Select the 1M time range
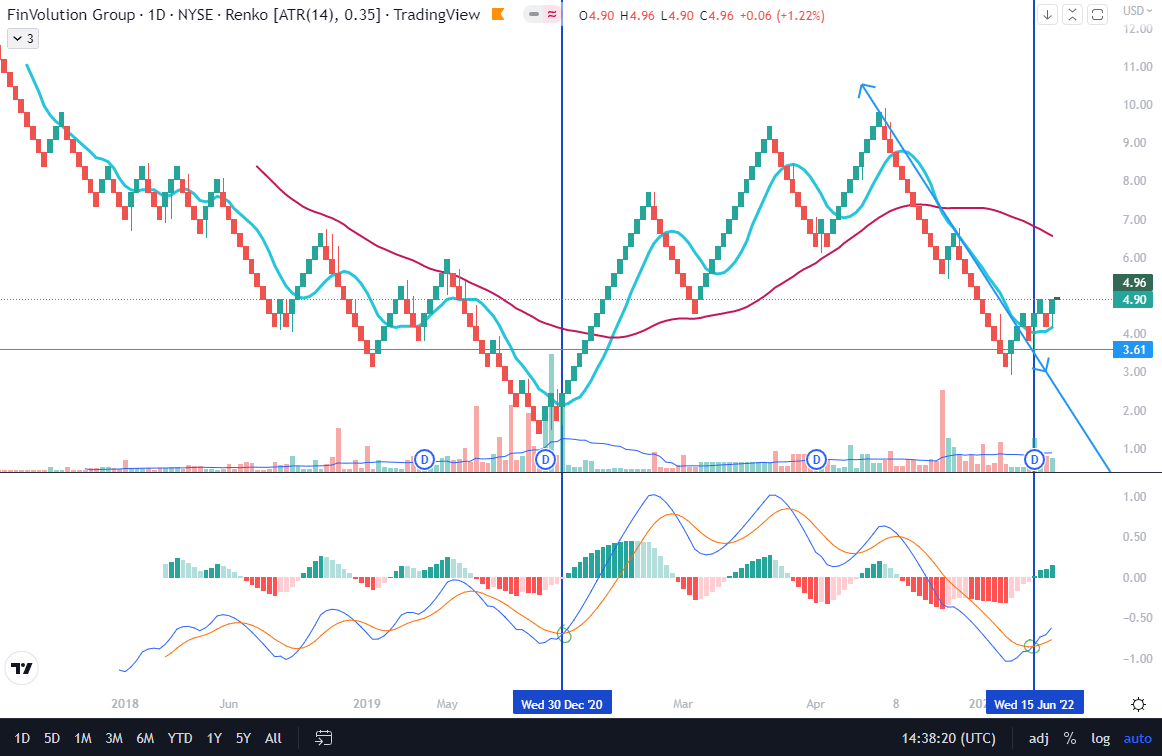Image resolution: width=1162 pixels, height=756 pixels. point(83,738)
